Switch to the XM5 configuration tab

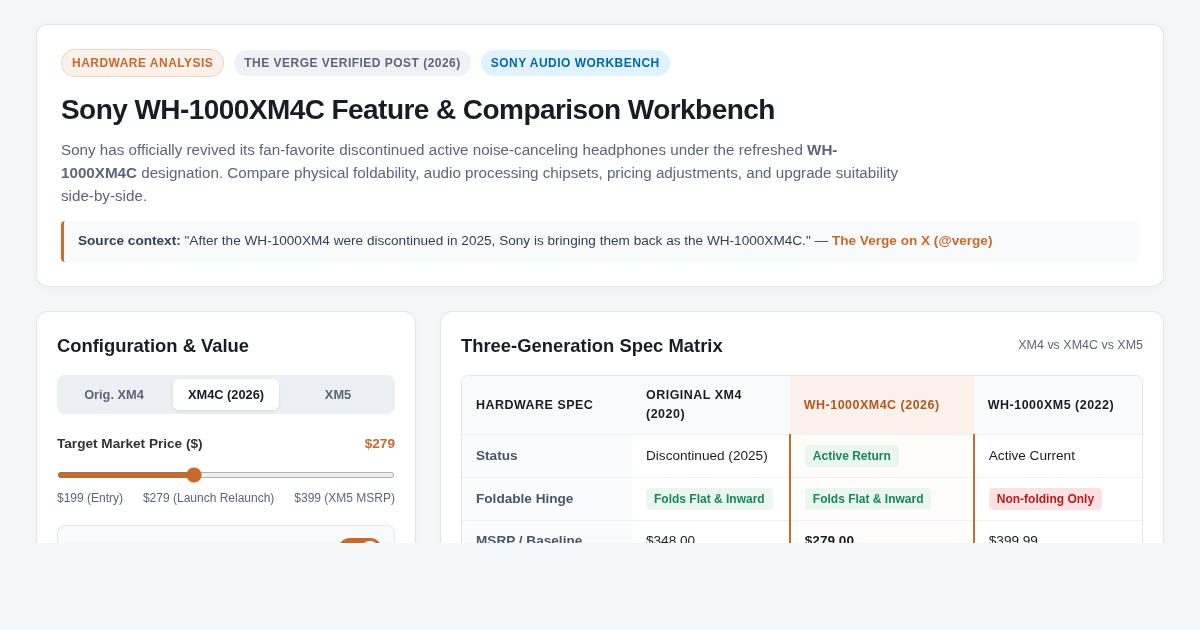click(x=338, y=394)
